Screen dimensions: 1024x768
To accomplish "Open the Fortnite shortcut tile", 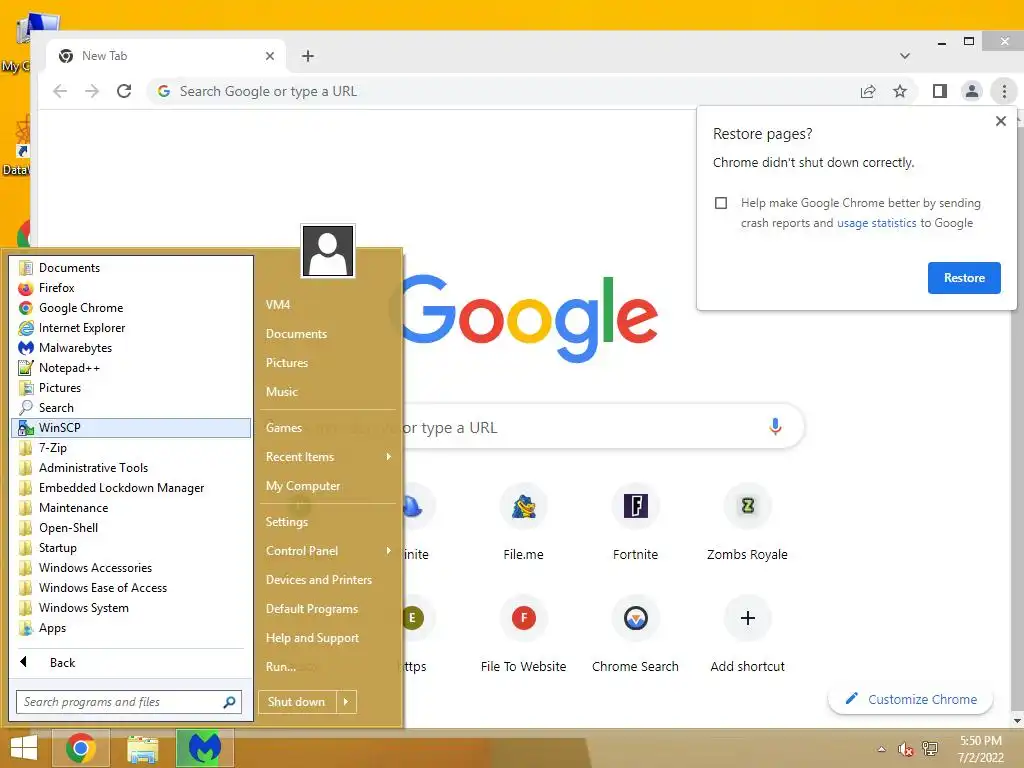I will [x=635, y=522].
